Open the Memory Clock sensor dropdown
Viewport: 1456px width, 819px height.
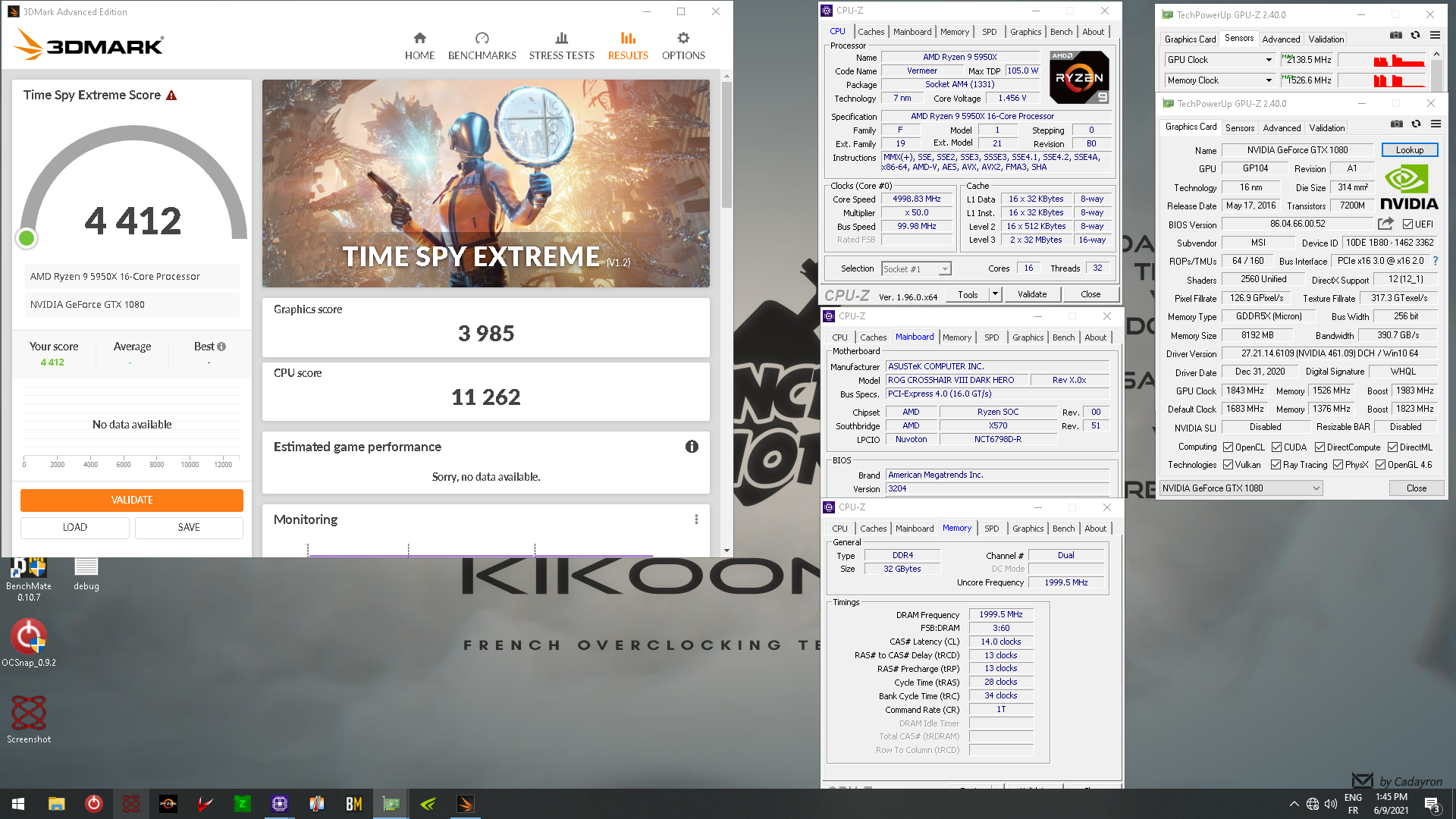pyautogui.click(x=1269, y=80)
